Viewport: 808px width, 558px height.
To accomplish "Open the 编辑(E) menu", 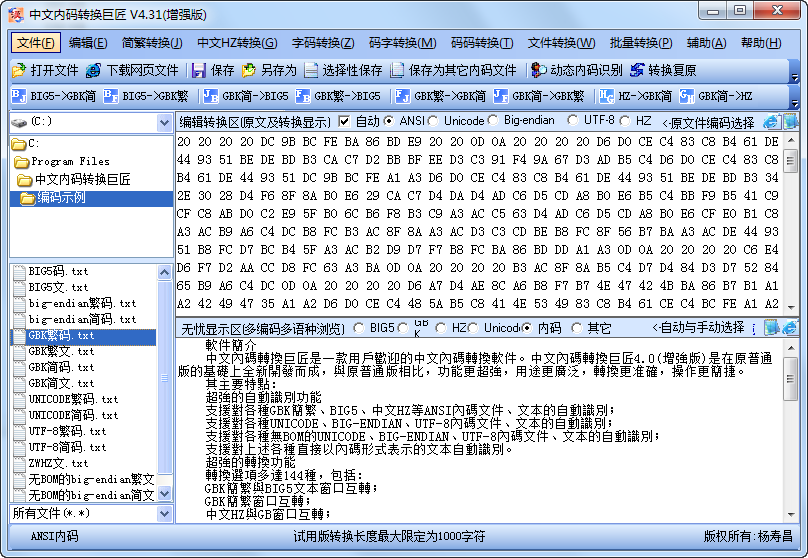I will 88,43.
